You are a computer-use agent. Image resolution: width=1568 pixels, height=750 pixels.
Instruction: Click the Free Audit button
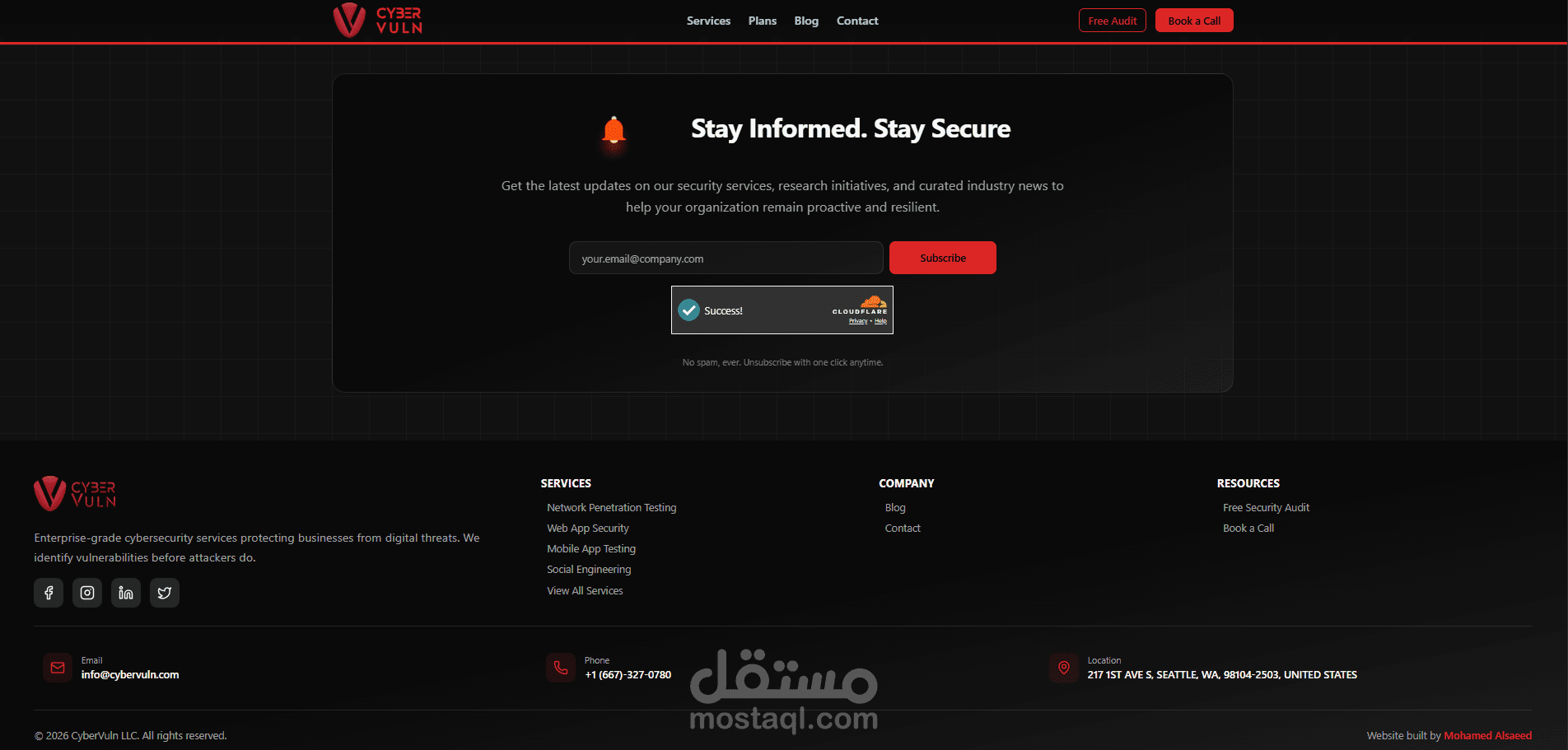click(1113, 21)
